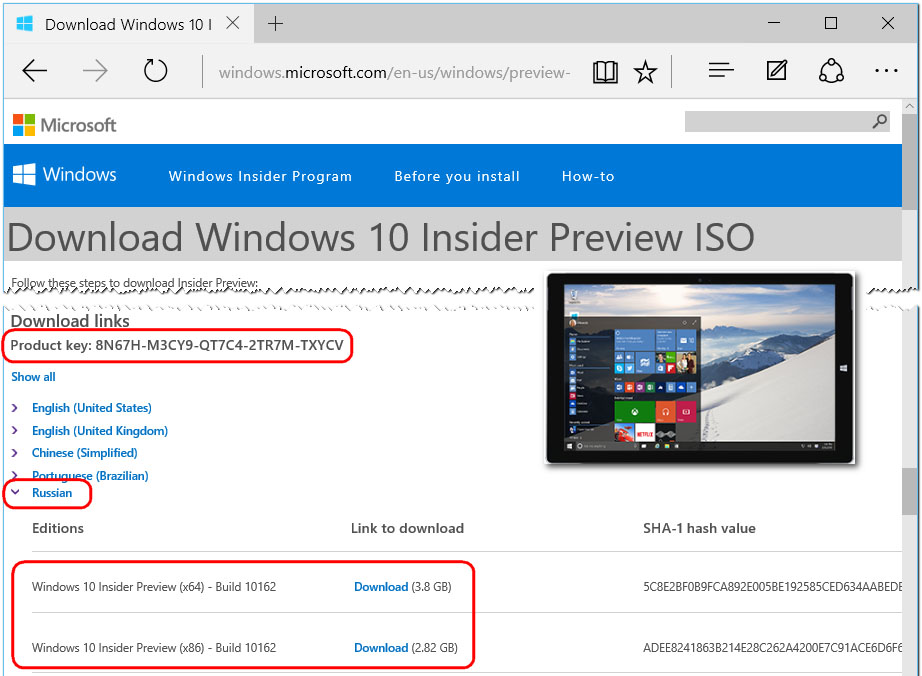This screenshot has height=676, width=922.
Task: Click the Surface tablet image
Action: pos(700,369)
